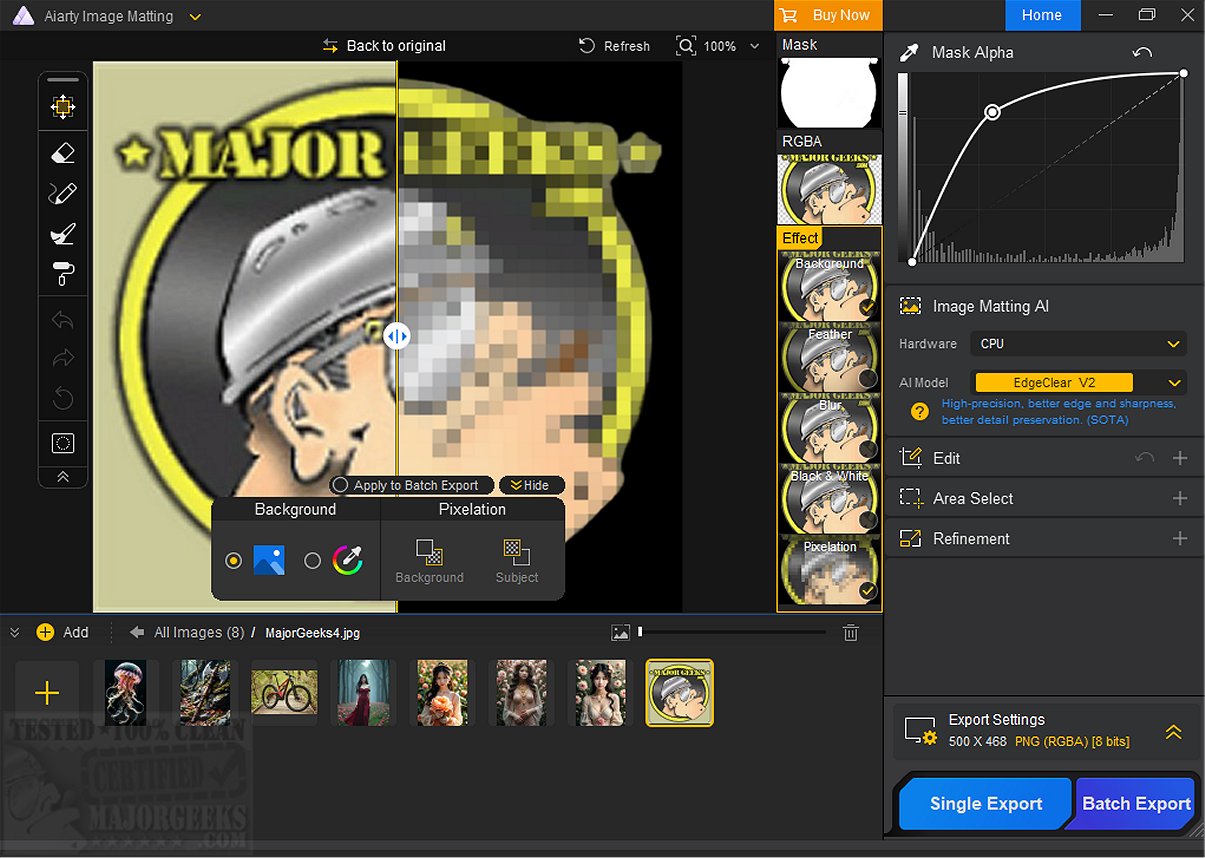
Task: Click the Mask Alpha reset arrow
Action: tap(1142, 53)
